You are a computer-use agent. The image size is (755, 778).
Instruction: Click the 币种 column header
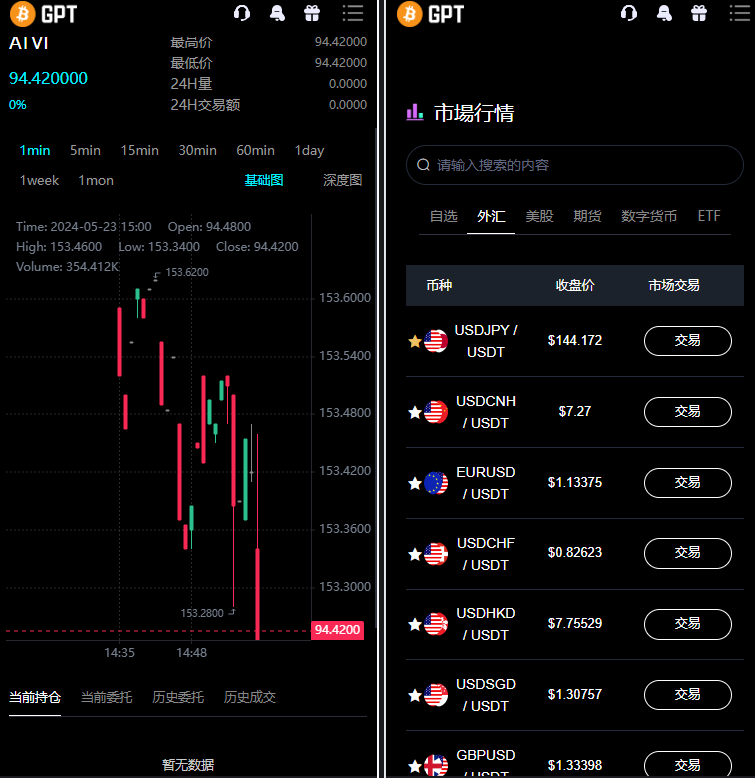(x=439, y=285)
